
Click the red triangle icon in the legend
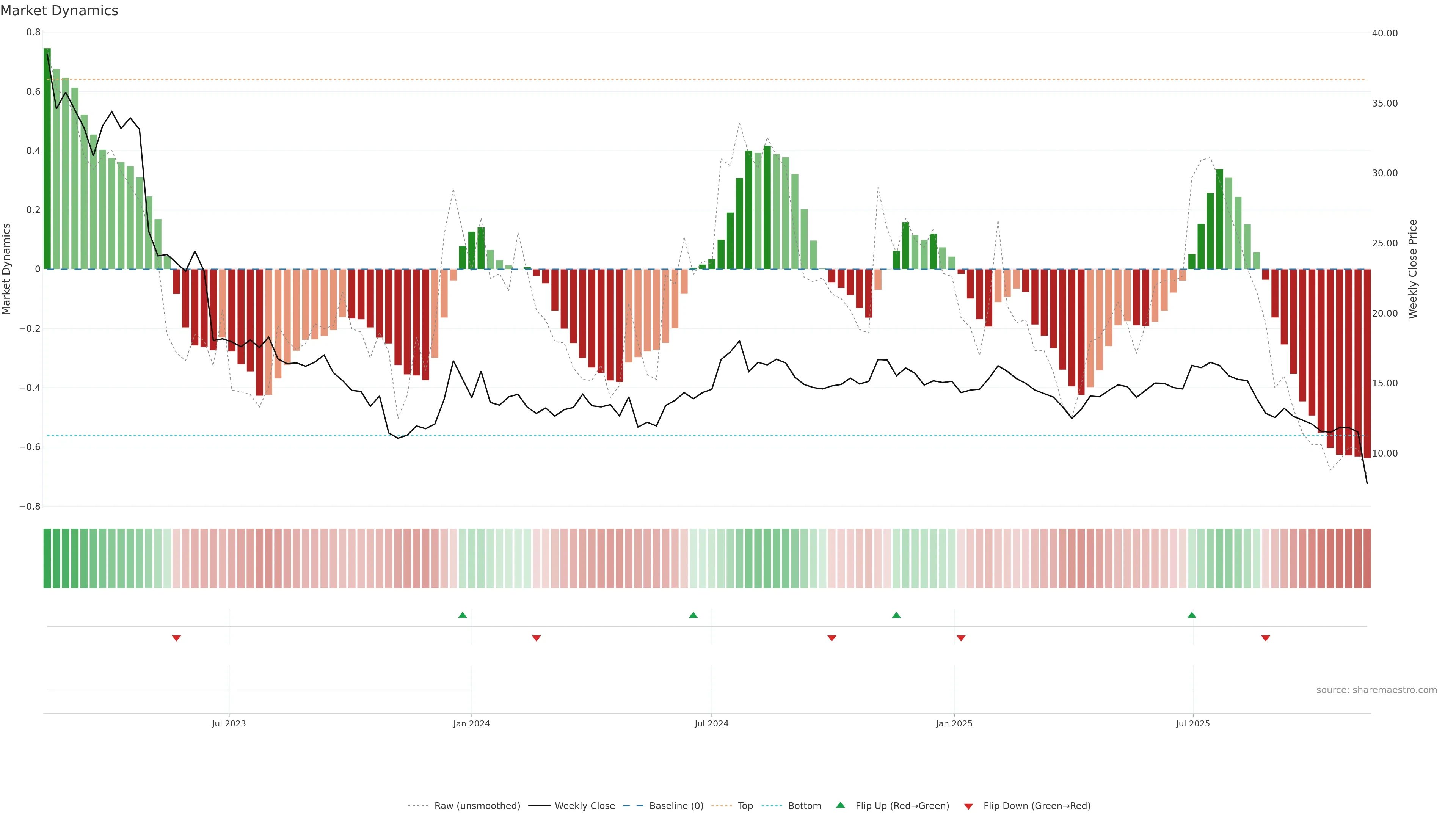(968, 806)
